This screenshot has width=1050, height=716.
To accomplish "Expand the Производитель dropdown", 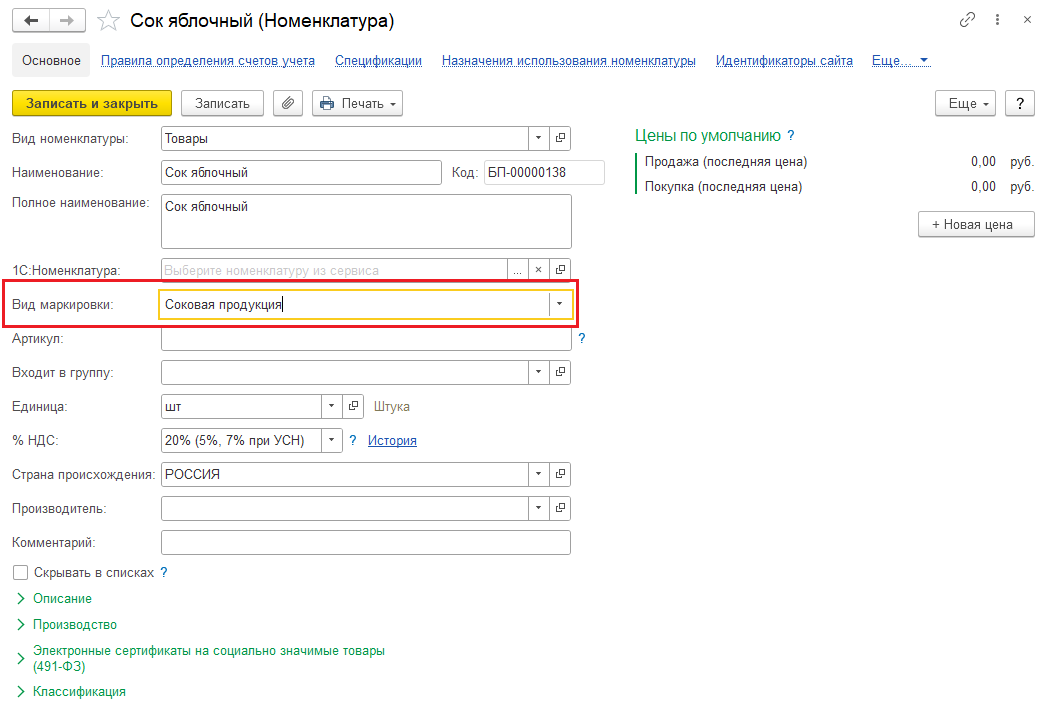I will pyautogui.click(x=538, y=508).
